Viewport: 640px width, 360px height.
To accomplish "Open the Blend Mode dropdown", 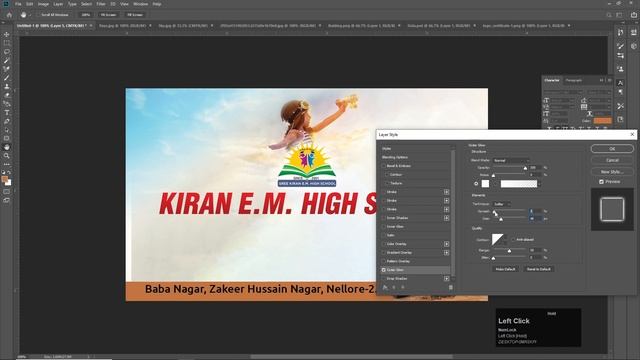I will (511, 160).
